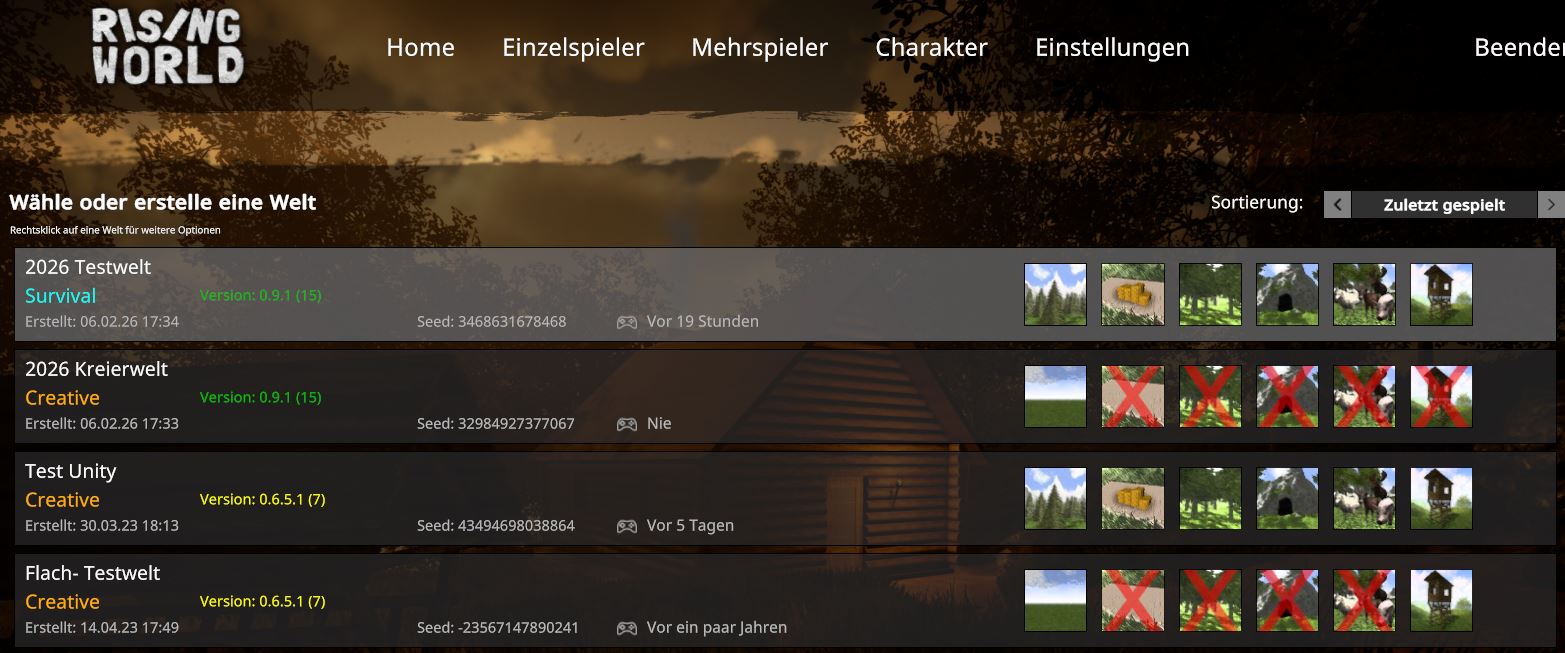
Task: Click Beenden to quit the game
Action: pyautogui.click(x=1519, y=47)
